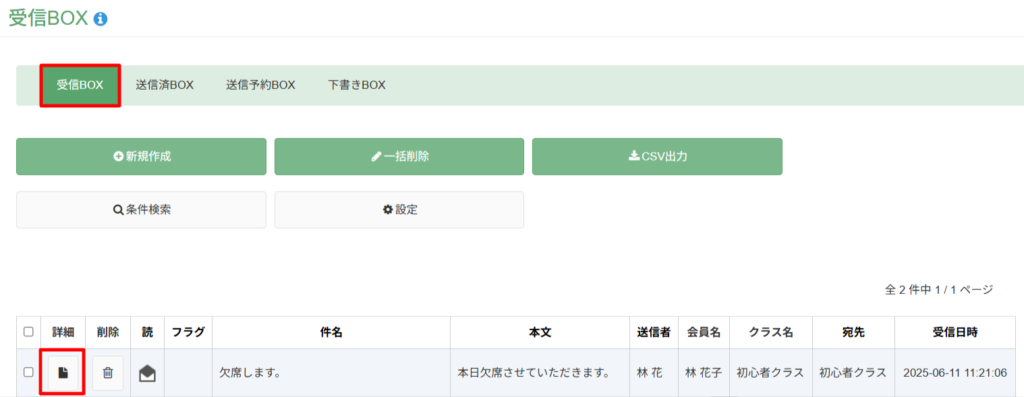Image resolution: width=1024 pixels, height=397 pixels.
Task: Open 条件検索 search button
Action: (141, 210)
